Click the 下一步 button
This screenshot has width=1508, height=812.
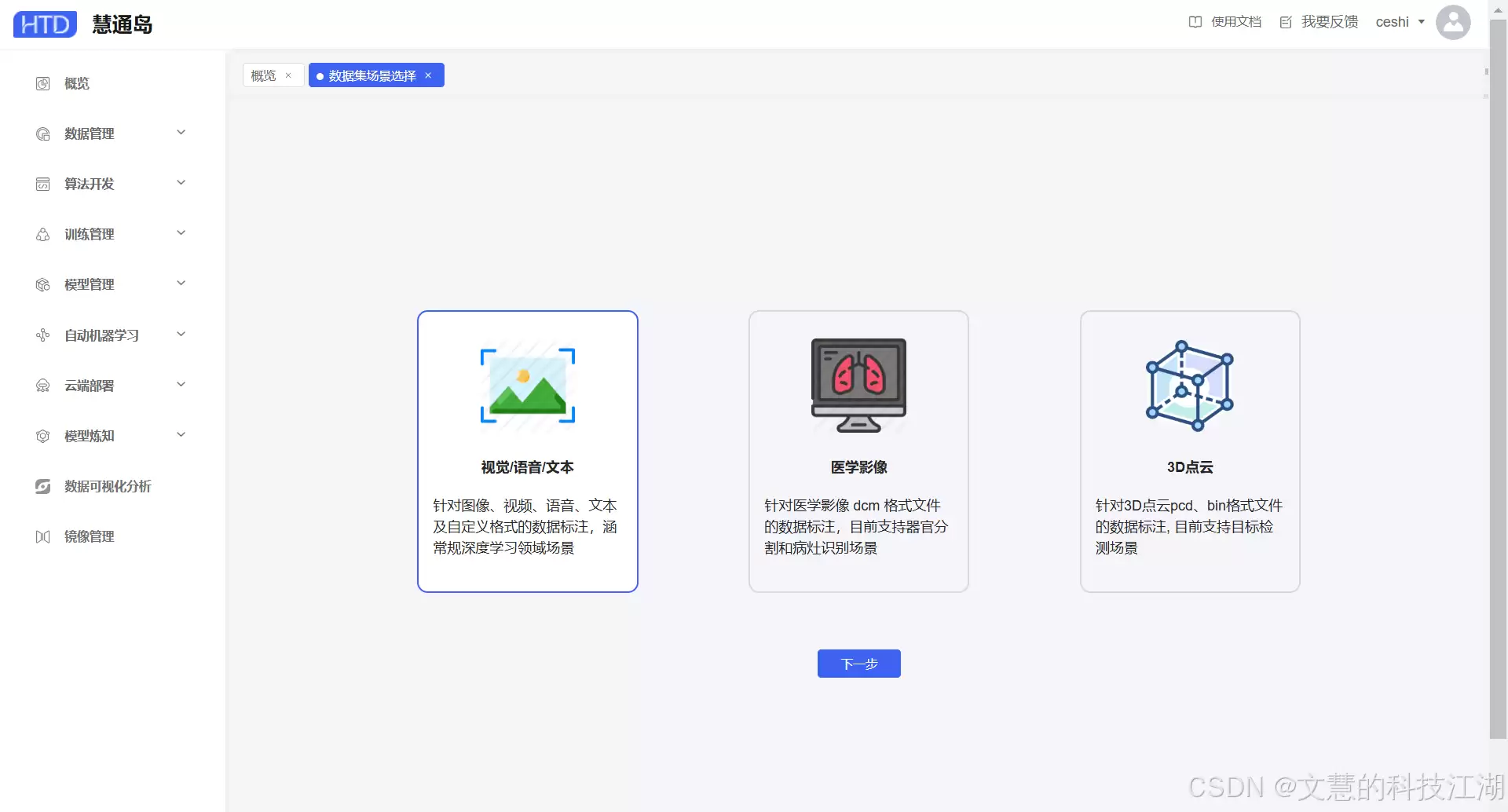[x=858, y=664]
